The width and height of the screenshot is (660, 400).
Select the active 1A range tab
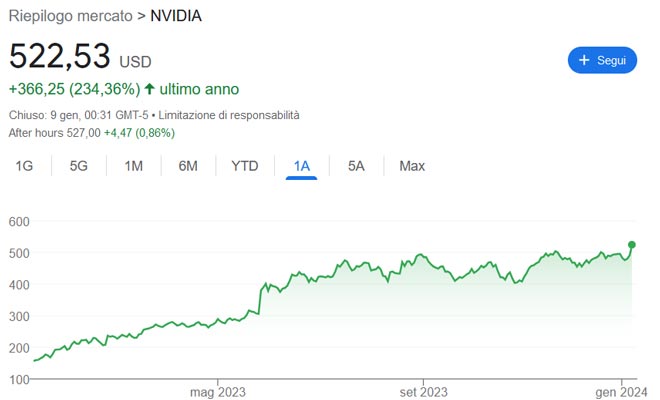(301, 166)
